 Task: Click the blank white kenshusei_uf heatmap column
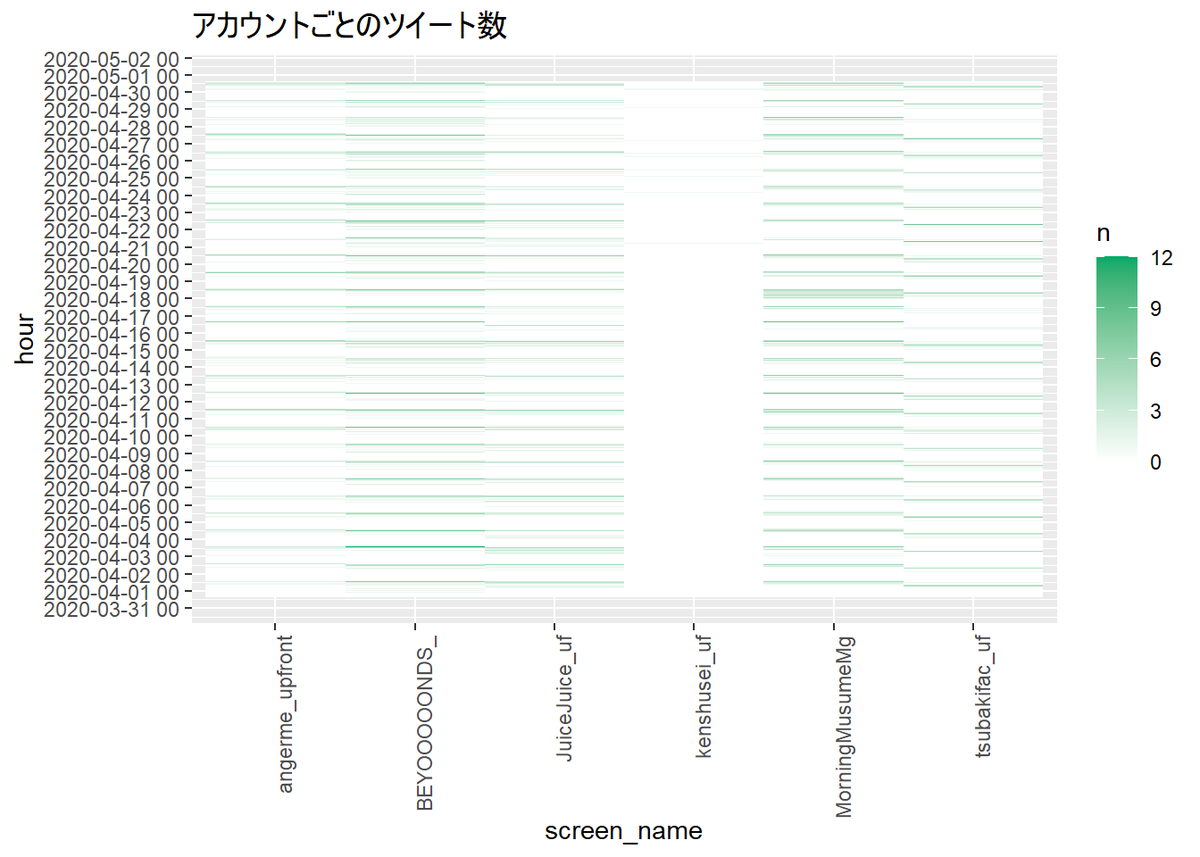click(x=693, y=340)
